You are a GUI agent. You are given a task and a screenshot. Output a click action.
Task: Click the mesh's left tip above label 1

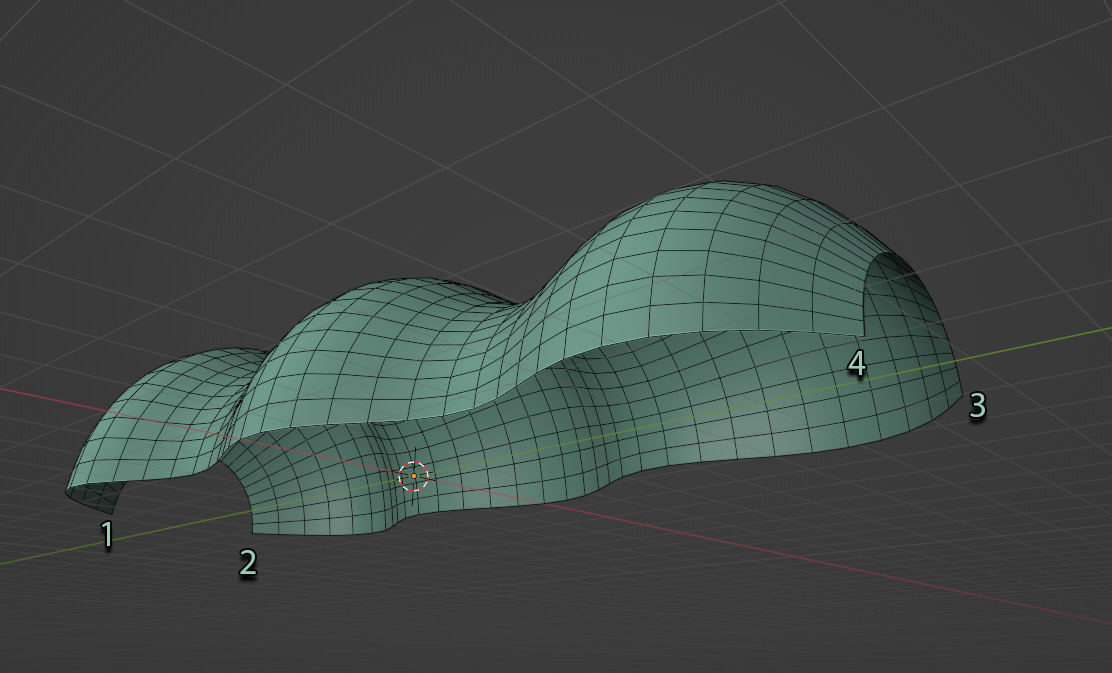click(70, 491)
